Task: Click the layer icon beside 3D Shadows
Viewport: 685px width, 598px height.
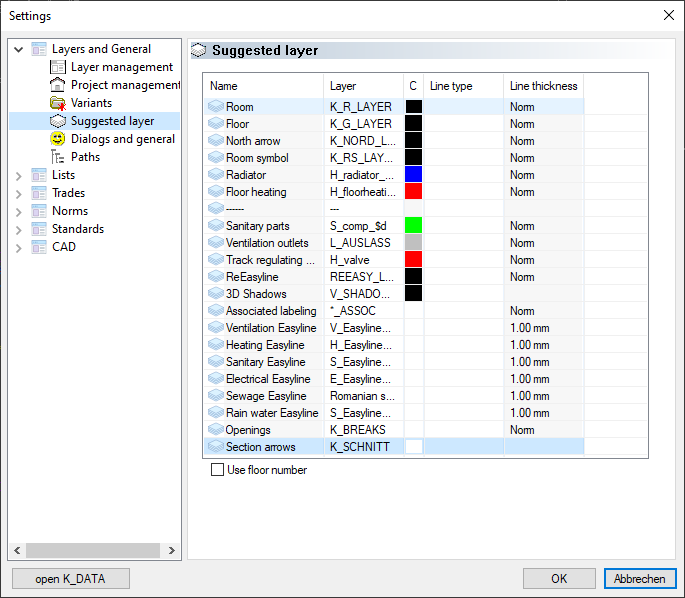Action: click(x=216, y=294)
